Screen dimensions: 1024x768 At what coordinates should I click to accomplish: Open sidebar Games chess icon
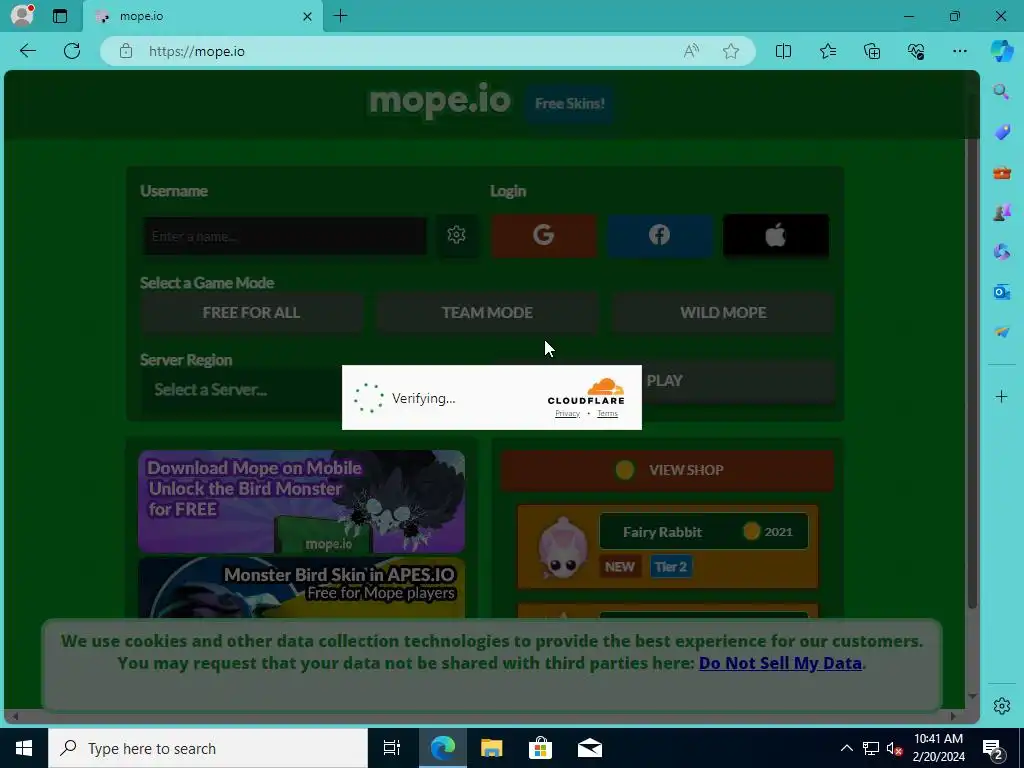[x=1001, y=212]
